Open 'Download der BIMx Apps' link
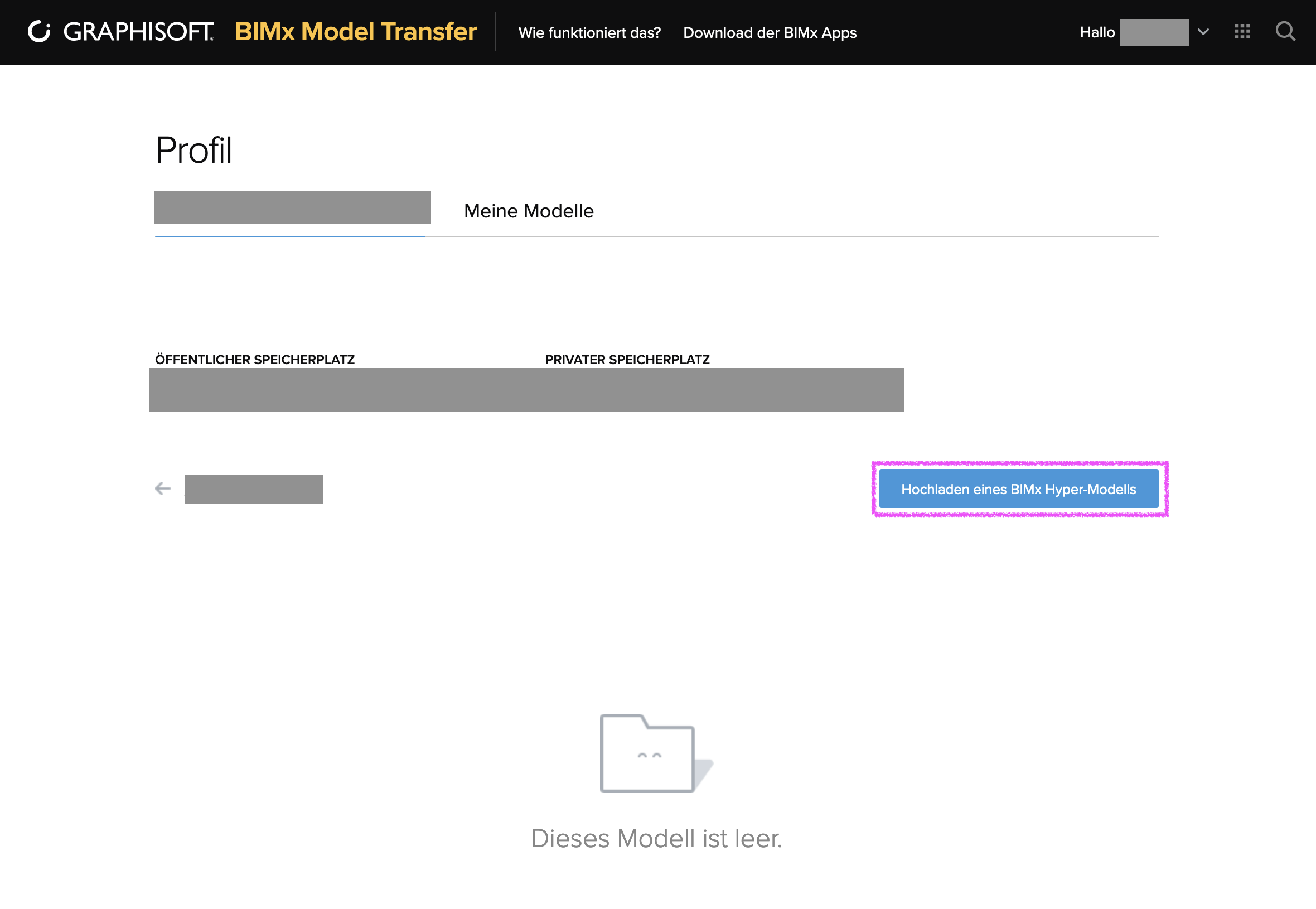The height and width of the screenshot is (909, 1316). tap(770, 33)
